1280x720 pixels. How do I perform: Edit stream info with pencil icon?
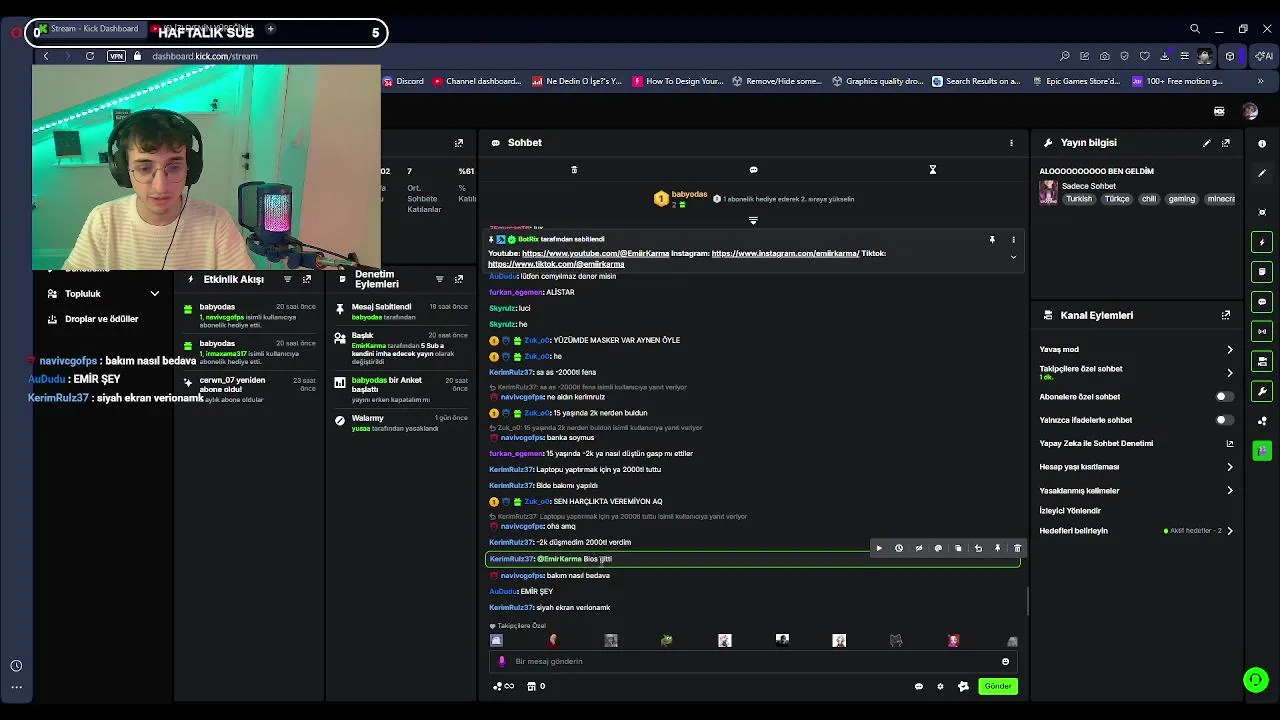click(1206, 143)
